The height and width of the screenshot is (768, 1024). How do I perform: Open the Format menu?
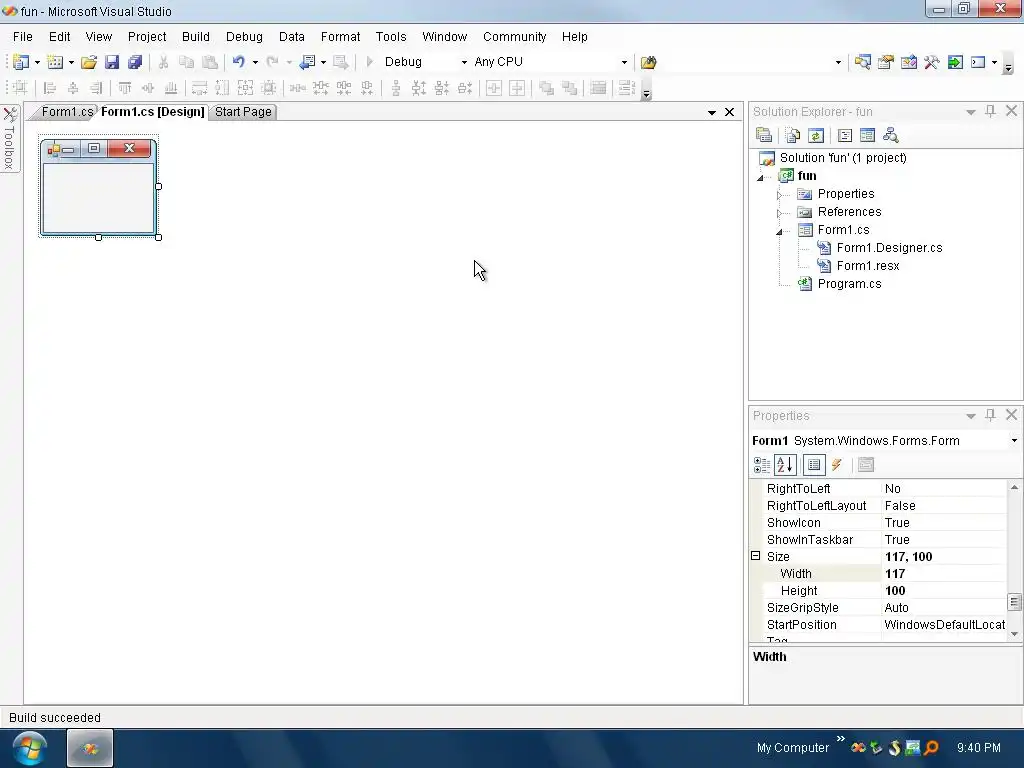(340, 37)
